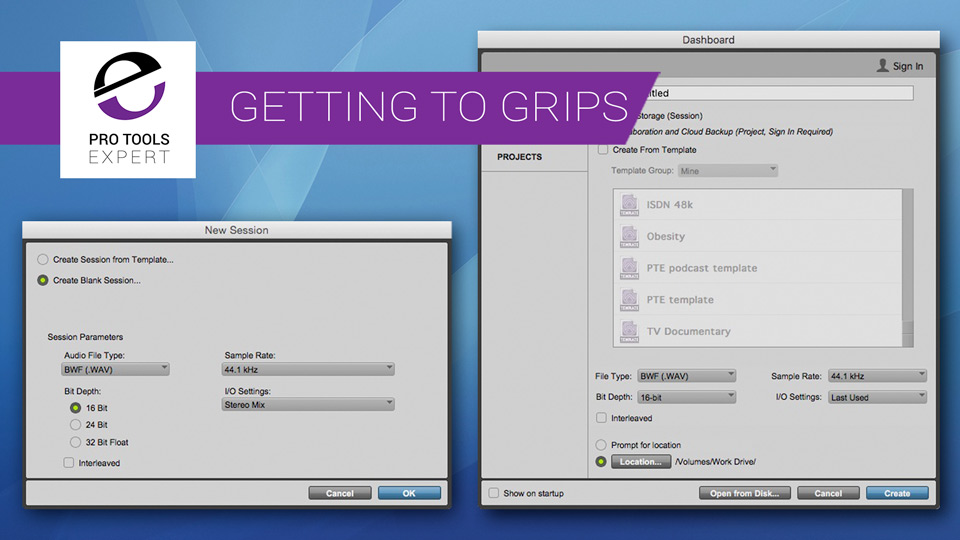This screenshot has width=960, height=540.
Task: Select Obesity template row
Action: (x=758, y=236)
